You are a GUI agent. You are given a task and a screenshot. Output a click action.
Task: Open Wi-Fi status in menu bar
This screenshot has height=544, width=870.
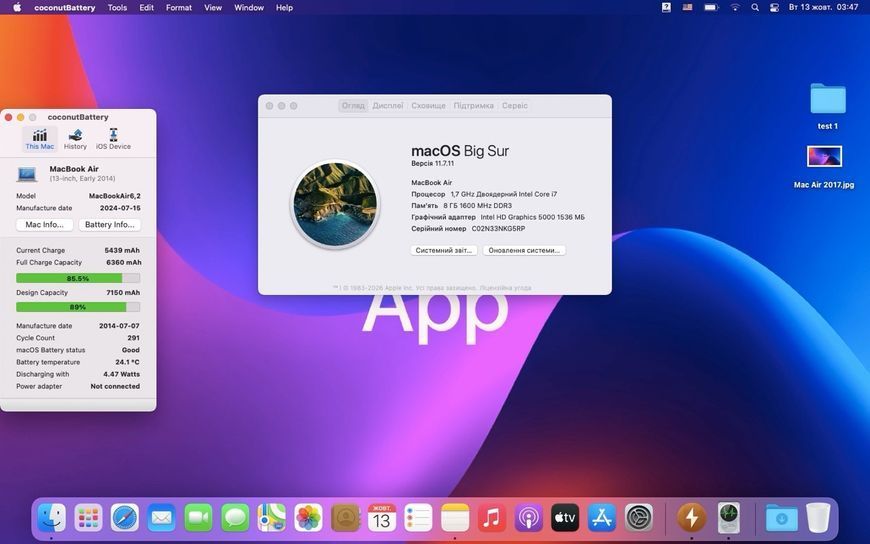coord(735,8)
